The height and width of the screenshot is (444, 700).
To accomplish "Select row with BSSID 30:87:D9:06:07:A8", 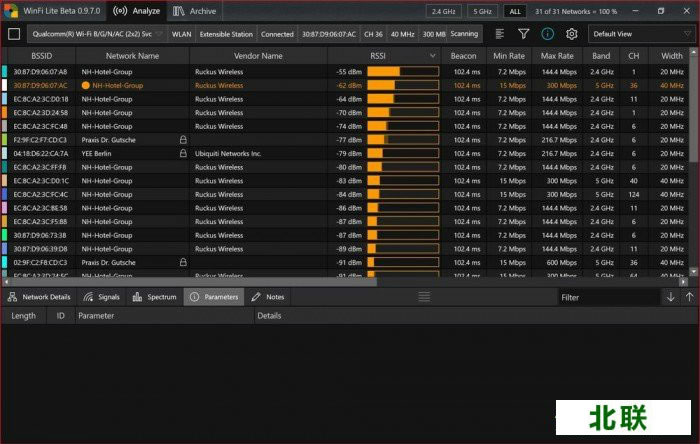I will coord(346,71).
